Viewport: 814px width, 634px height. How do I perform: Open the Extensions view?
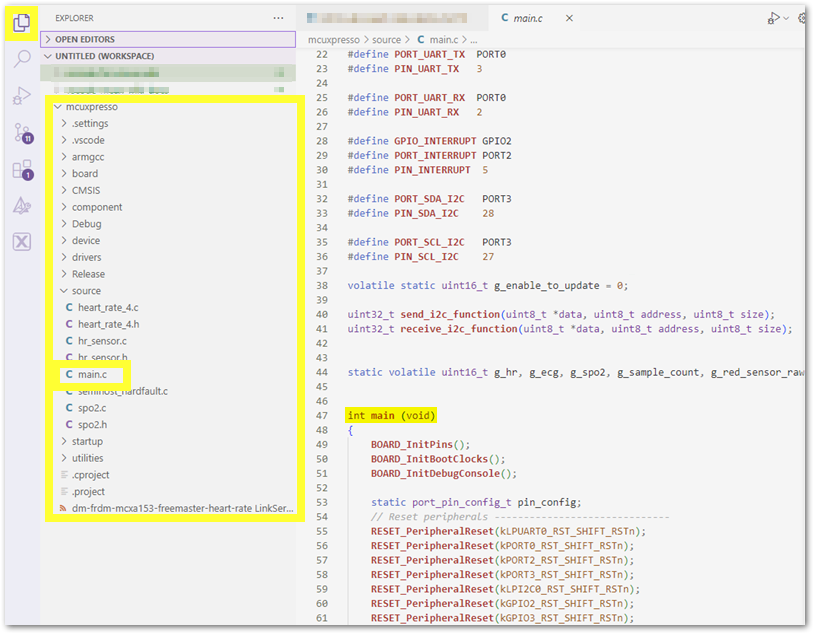click(x=21, y=169)
